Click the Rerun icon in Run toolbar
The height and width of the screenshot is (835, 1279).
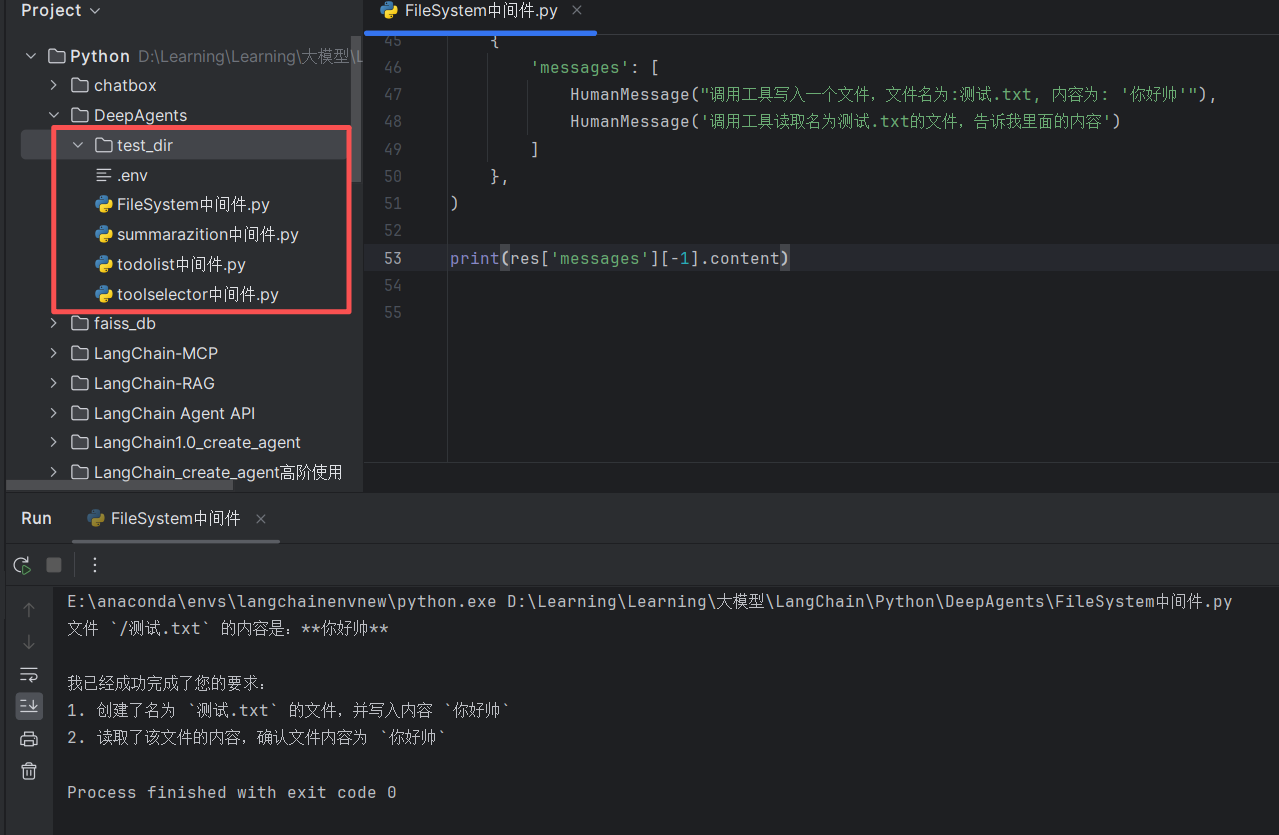[x=21, y=565]
